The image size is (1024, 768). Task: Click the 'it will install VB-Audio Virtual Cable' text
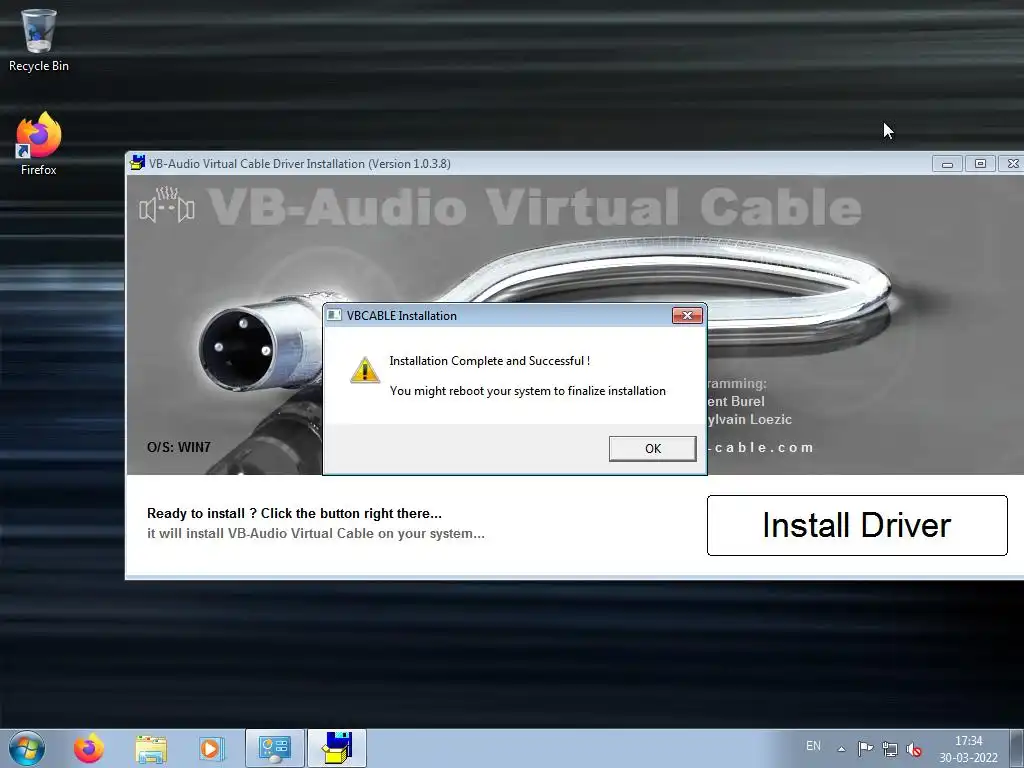coord(315,534)
